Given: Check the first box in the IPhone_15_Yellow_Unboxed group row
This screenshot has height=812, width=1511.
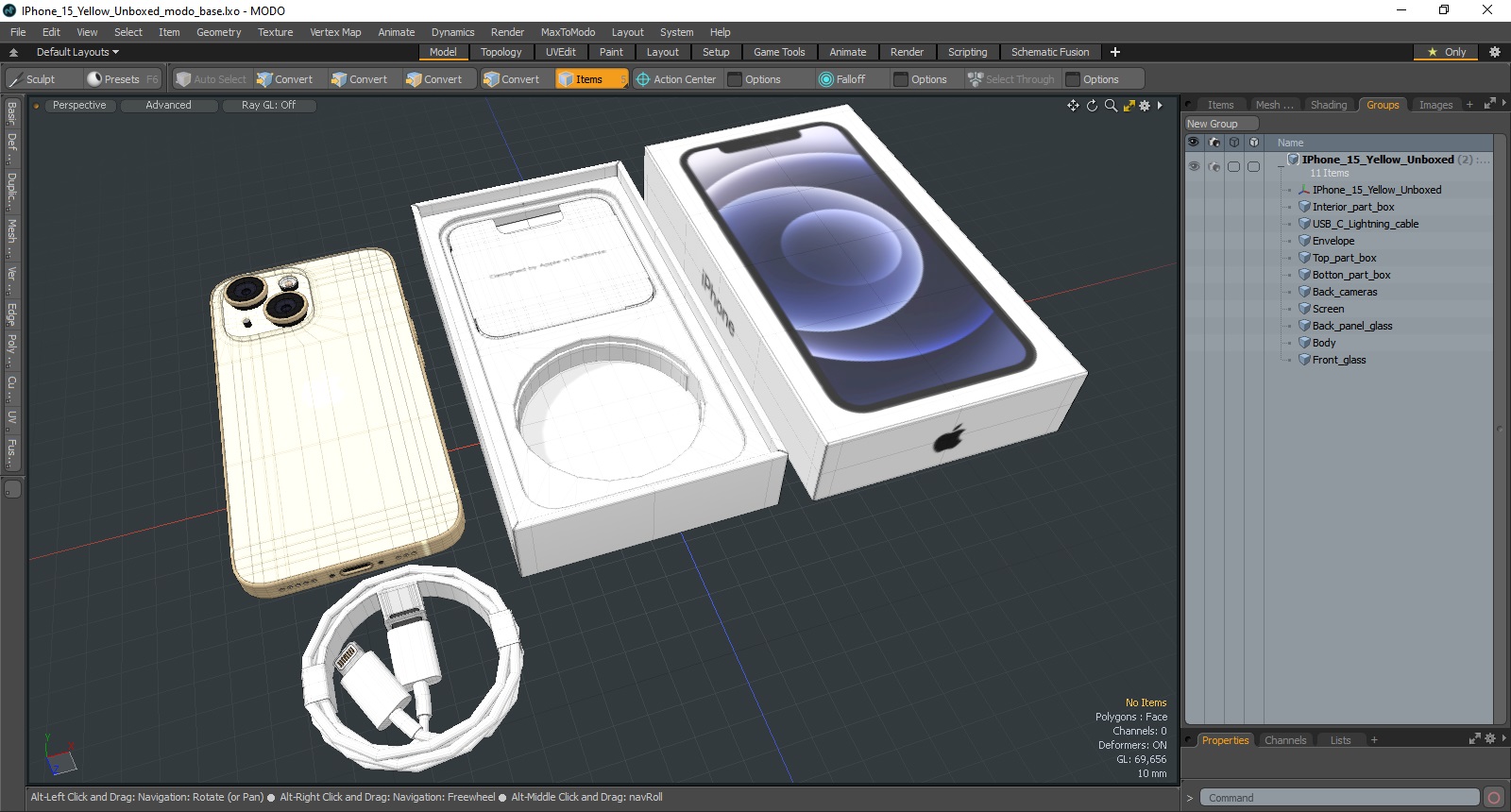Looking at the screenshot, I should (1233, 166).
